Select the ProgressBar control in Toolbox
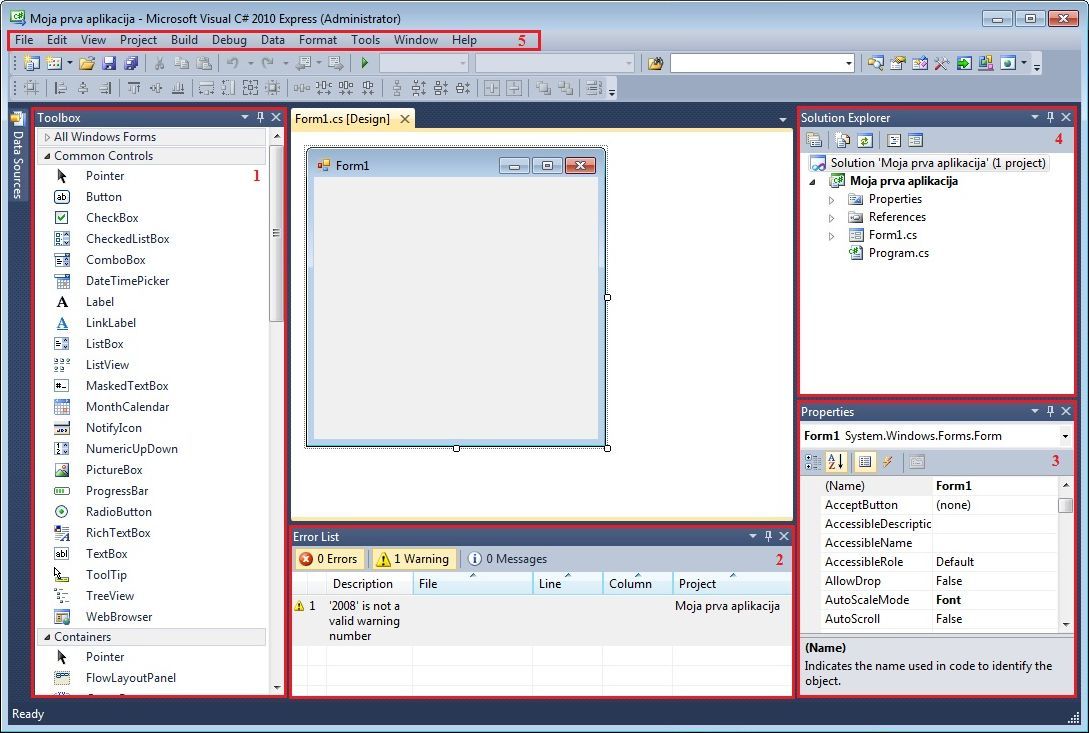Image resolution: width=1089 pixels, height=733 pixels. click(x=117, y=491)
